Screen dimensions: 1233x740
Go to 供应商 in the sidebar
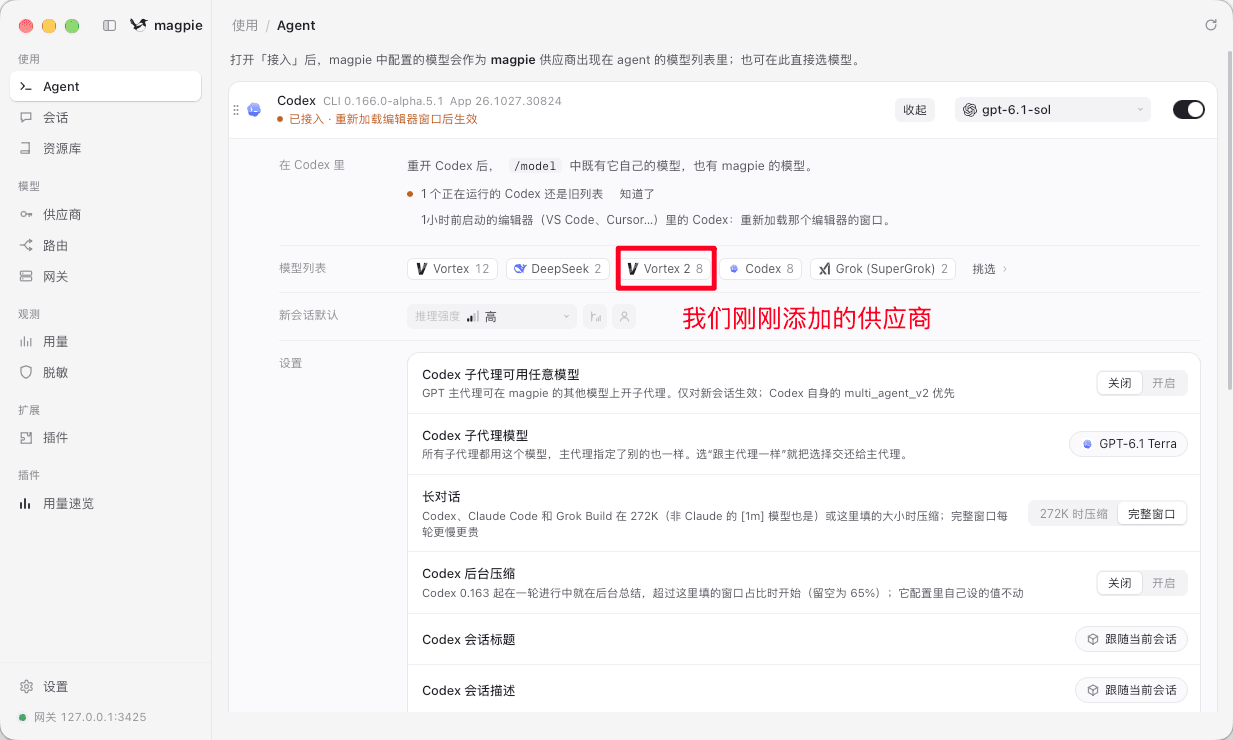(105, 215)
